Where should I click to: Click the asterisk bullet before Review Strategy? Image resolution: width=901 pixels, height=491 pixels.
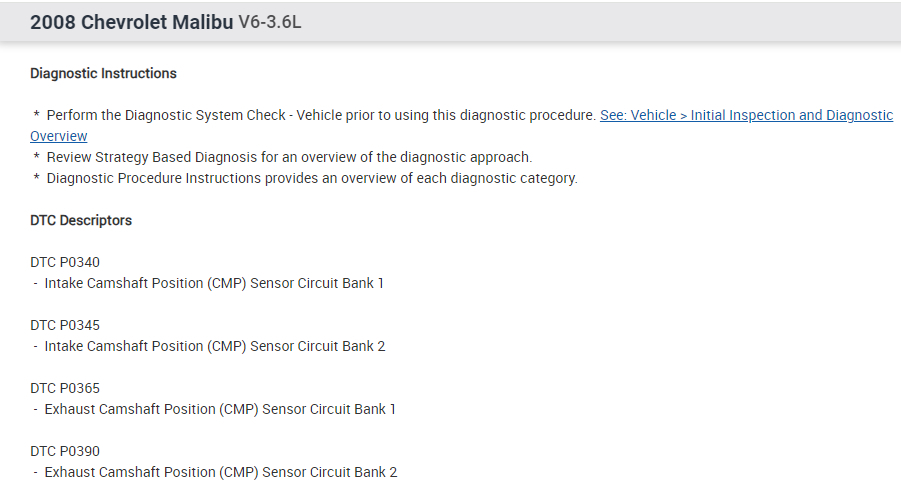36,157
